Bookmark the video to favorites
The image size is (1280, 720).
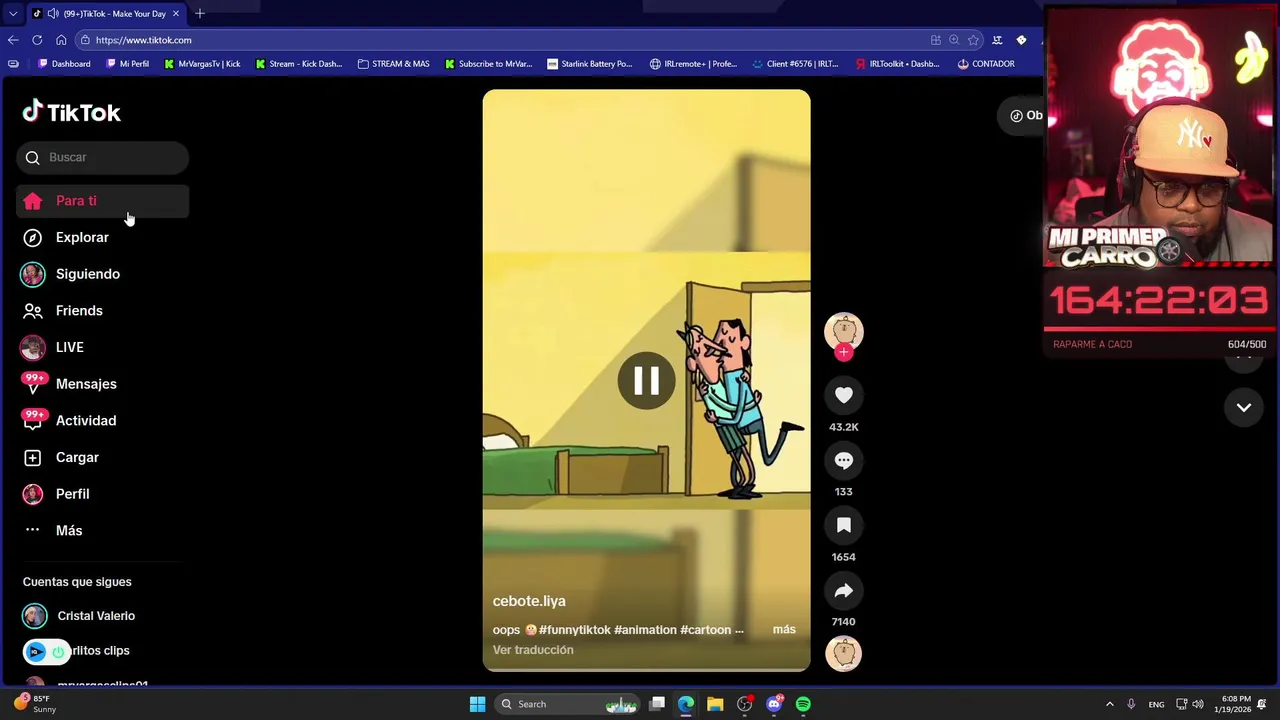[844, 525]
